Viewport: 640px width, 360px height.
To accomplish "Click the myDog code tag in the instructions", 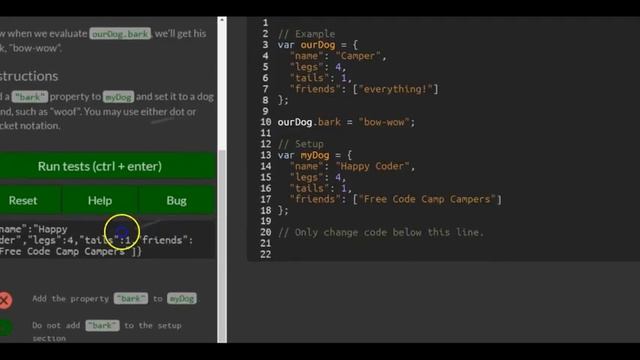I will [x=118, y=97].
